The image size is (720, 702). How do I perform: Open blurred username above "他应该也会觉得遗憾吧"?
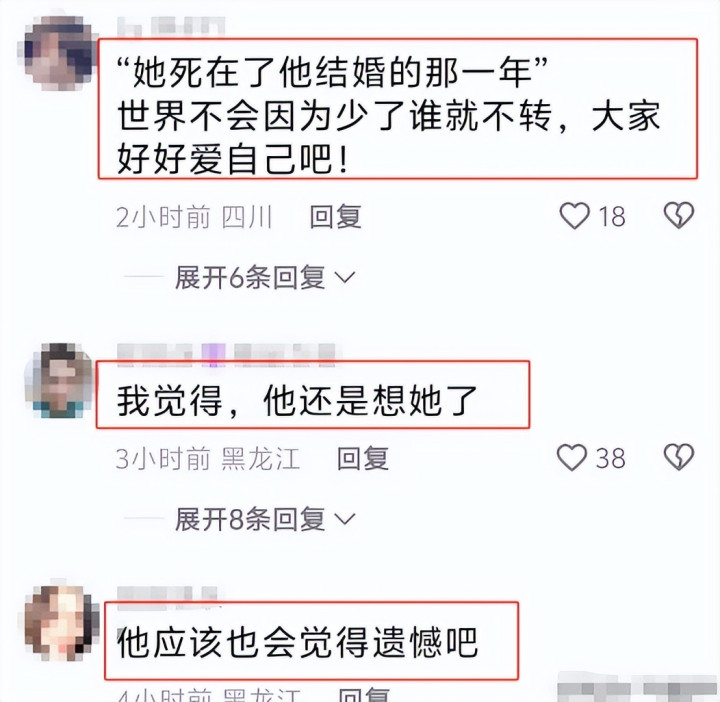[x=167, y=595]
